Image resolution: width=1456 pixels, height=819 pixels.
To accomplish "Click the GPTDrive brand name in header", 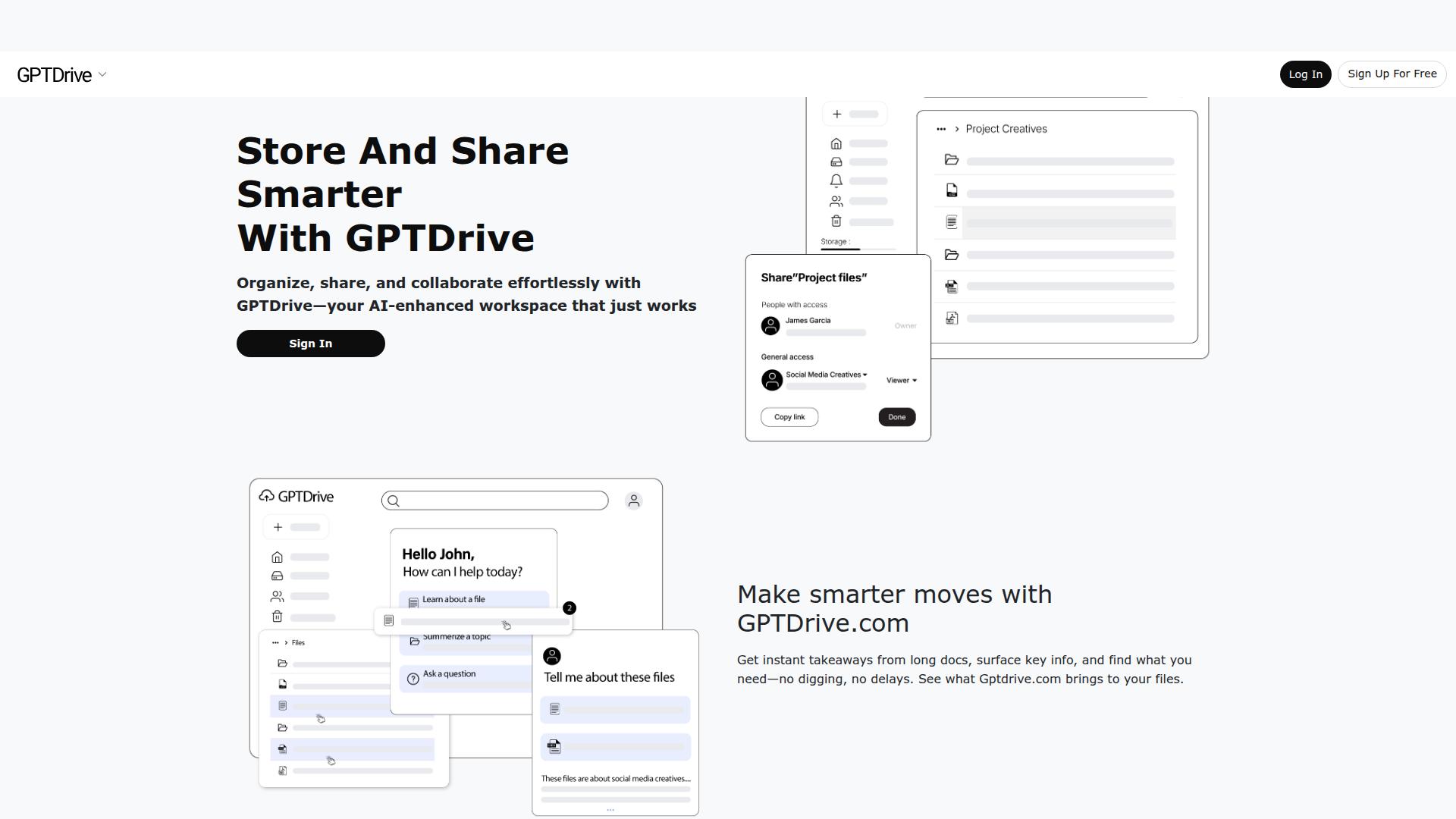I will tap(54, 74).
